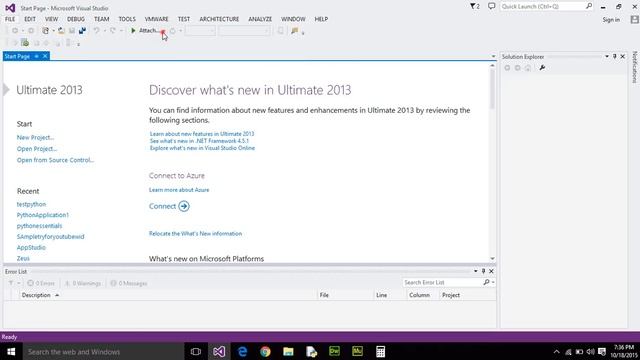Expand the Start Page left triangle

coord(6,89)
